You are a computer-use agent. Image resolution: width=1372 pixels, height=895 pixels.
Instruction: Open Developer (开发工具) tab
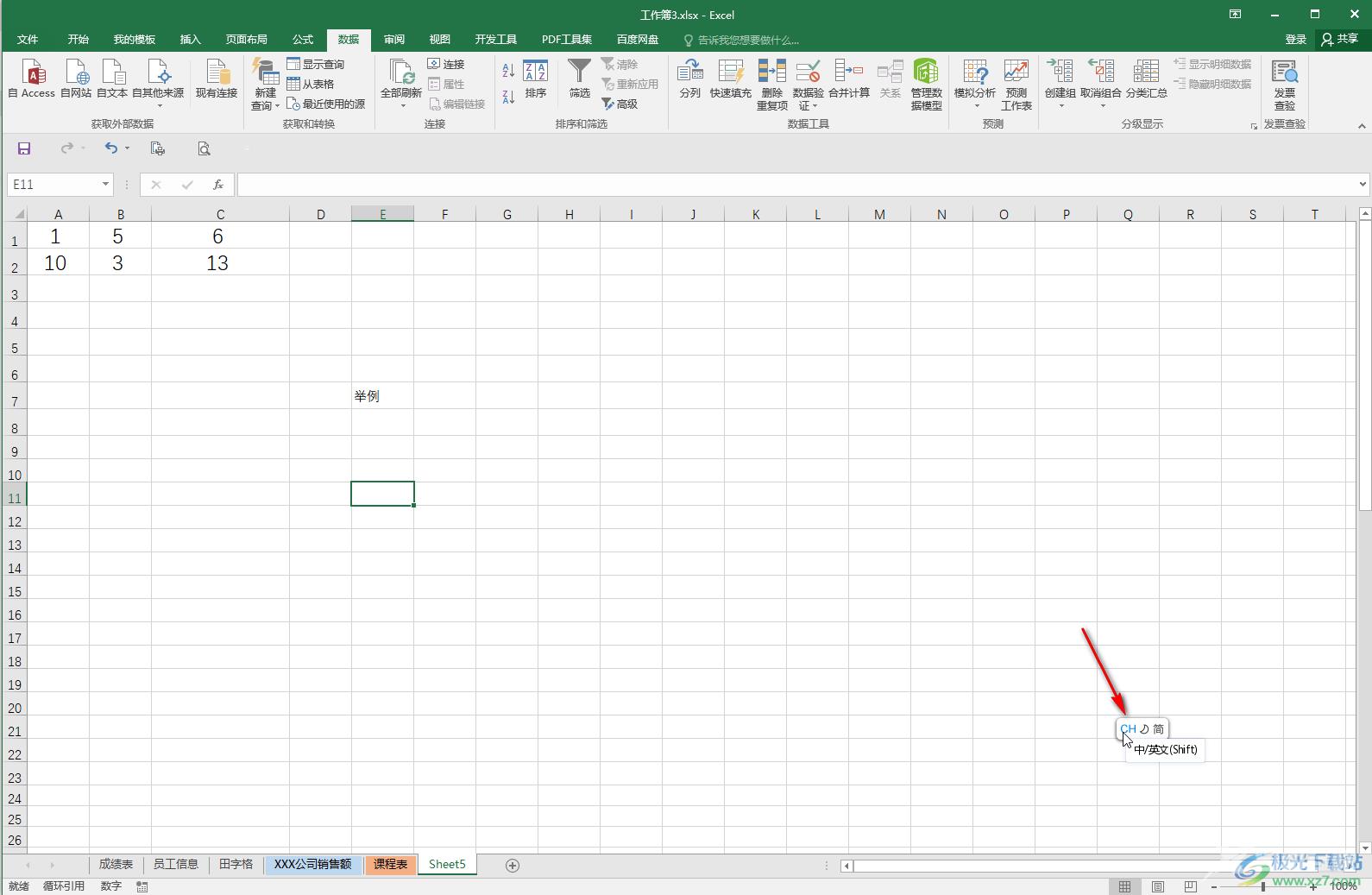coord(496,40)
